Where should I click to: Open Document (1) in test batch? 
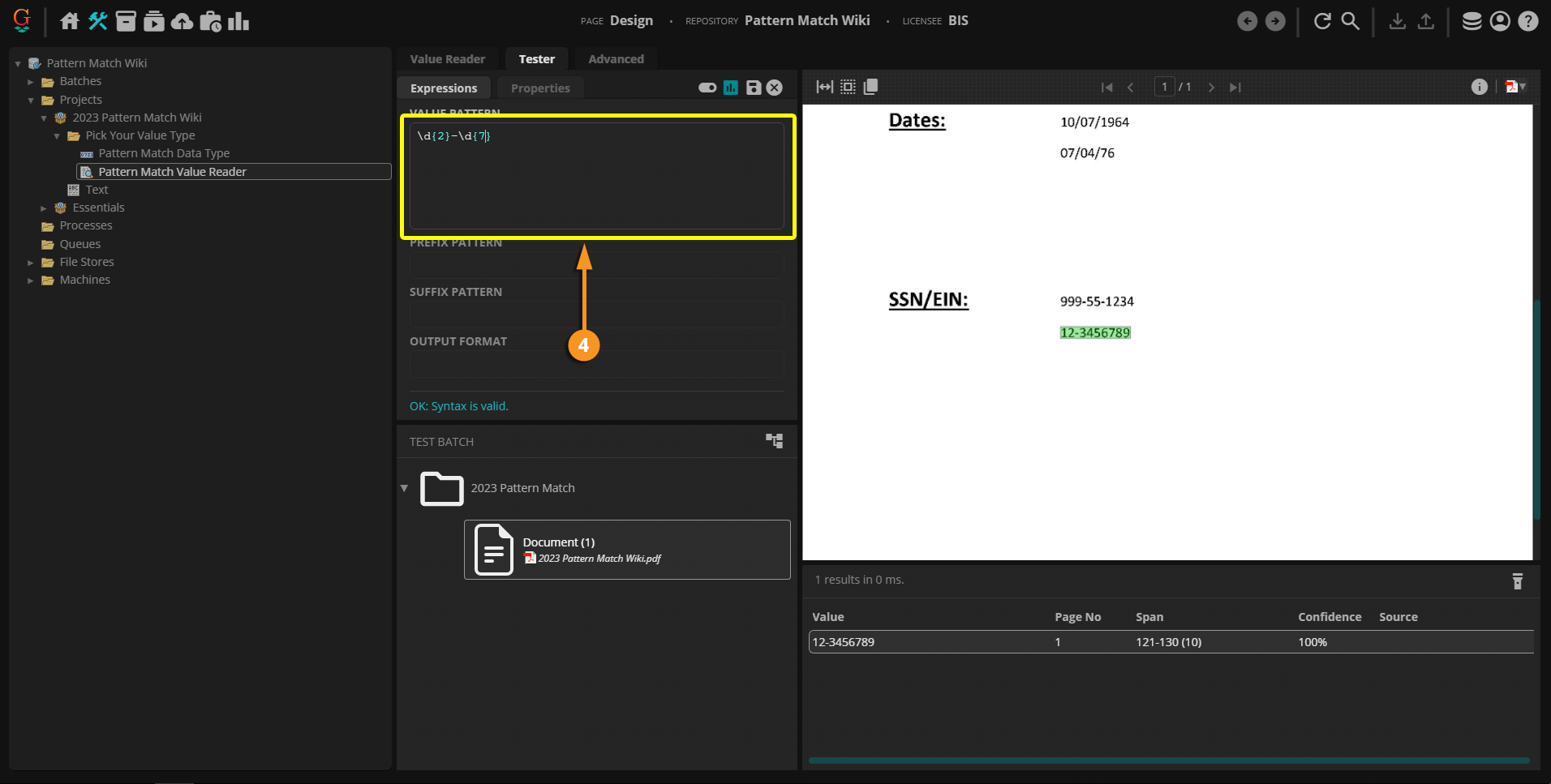tap(627, 550)
